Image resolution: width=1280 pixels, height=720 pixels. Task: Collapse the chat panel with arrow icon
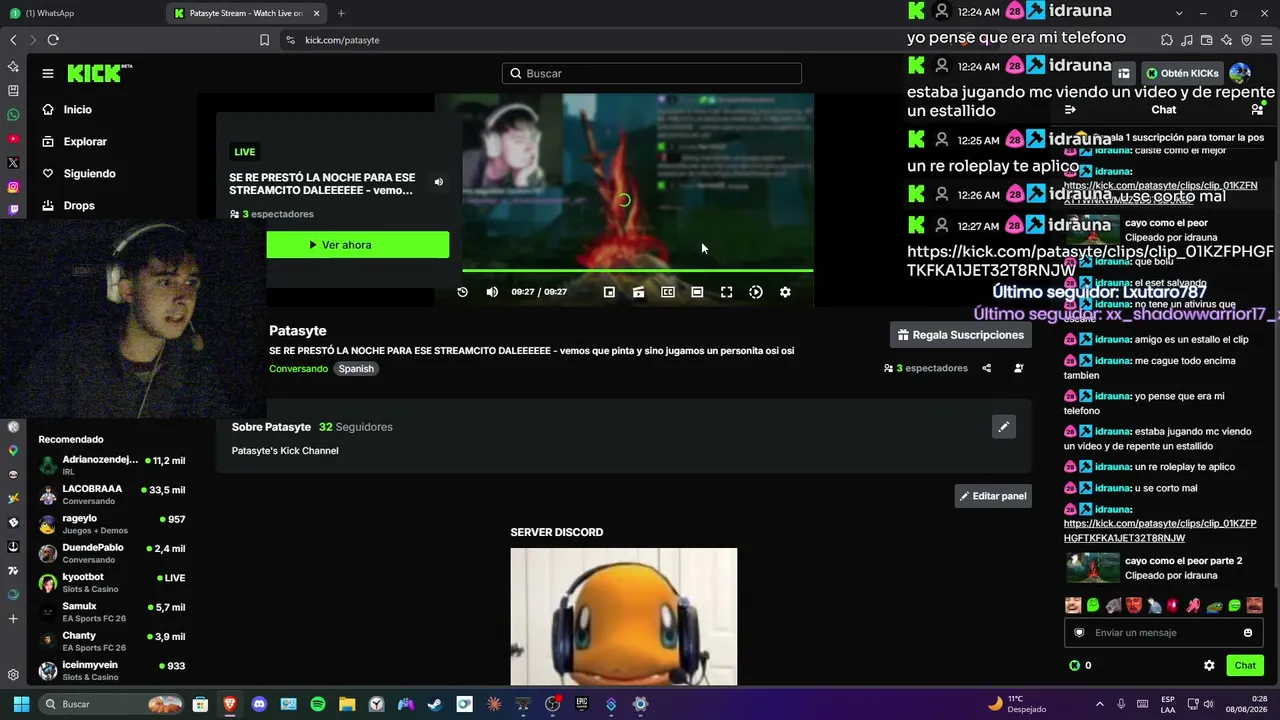coord(1070,110)
